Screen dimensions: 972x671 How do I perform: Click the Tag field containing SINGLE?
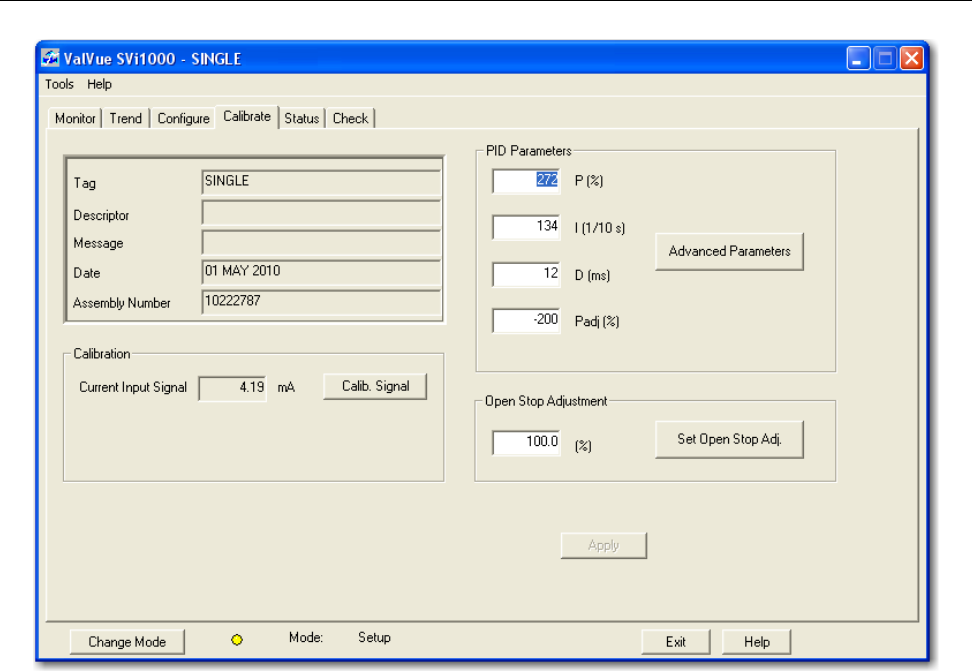321,182
